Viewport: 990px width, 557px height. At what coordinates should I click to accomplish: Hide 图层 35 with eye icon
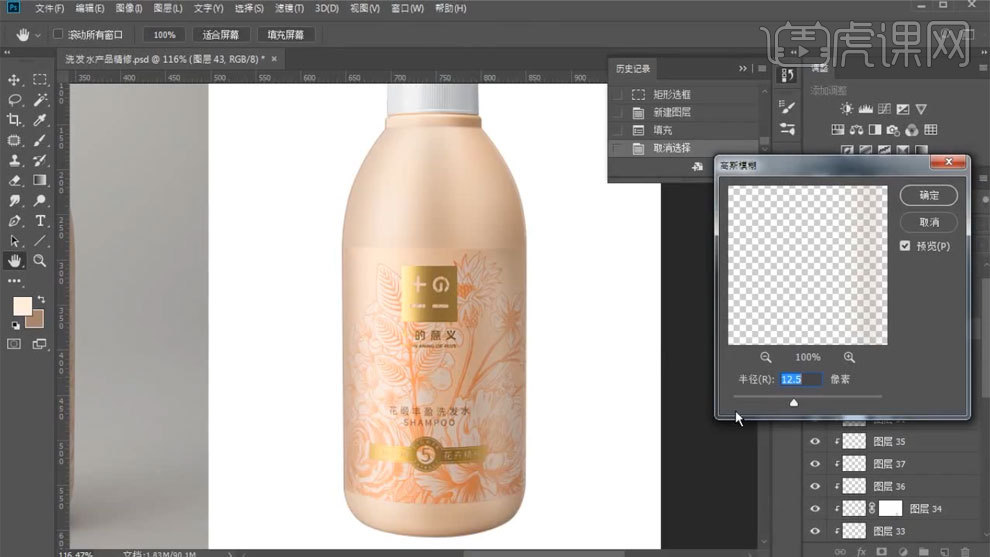pyautogui.click(x=815, y=441)
